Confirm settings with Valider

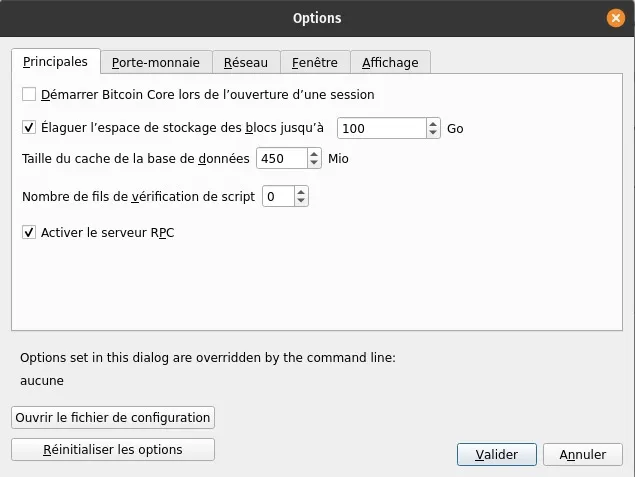point(496,454)
